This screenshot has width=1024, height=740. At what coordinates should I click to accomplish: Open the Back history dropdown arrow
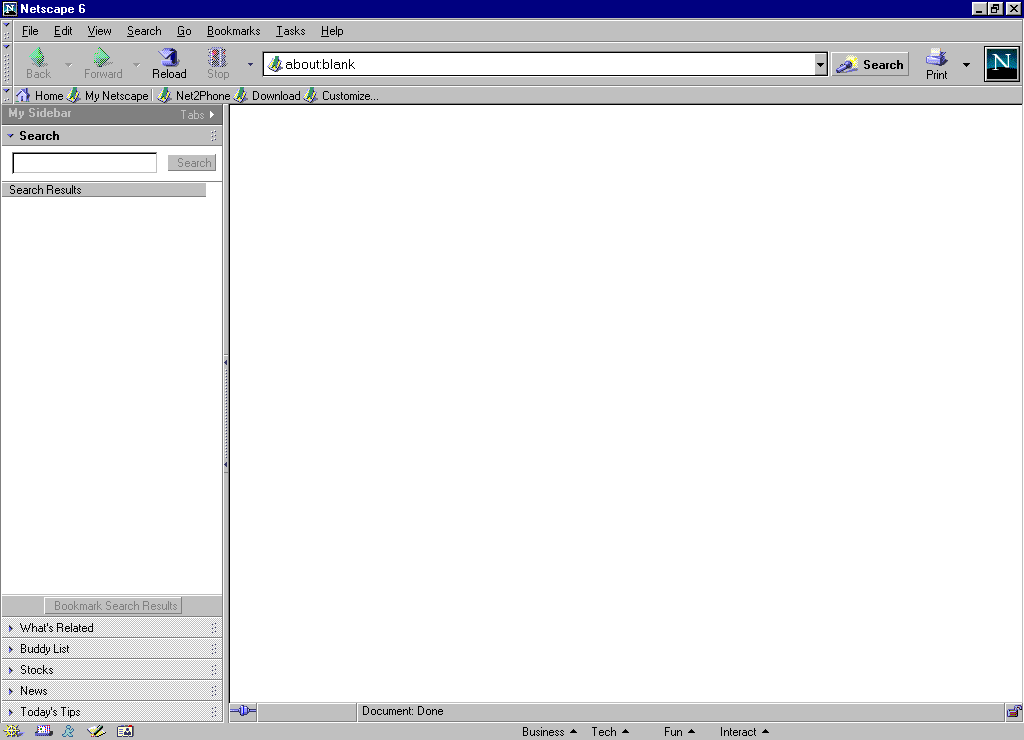point(69,65)
